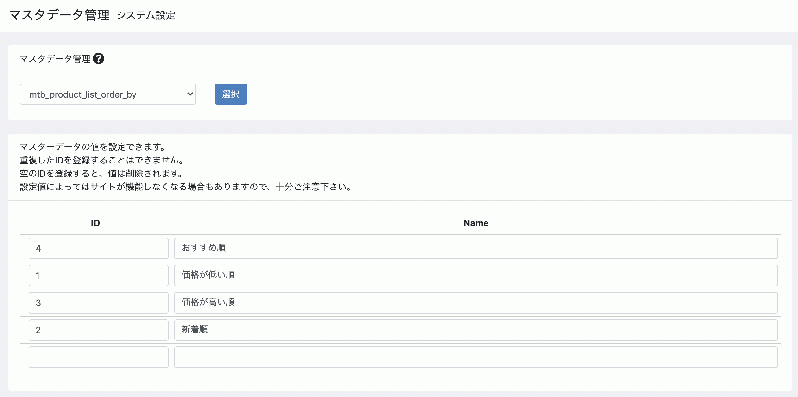Image resolution: width=798 pixels, height=397 pixels.
Task: Click the line 空のIDを登録すると、値は削除されます。
Action: 100,174
